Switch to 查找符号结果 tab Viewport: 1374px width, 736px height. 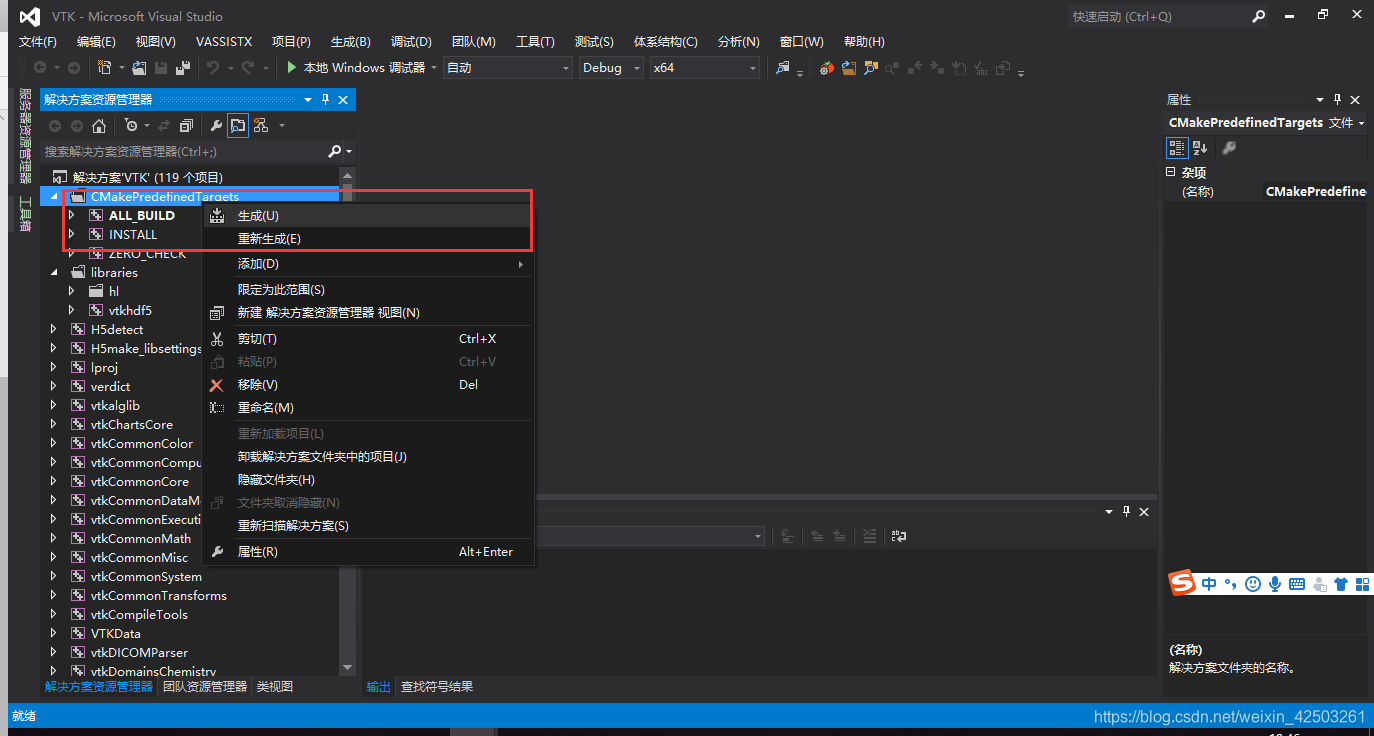coord(437,687)
